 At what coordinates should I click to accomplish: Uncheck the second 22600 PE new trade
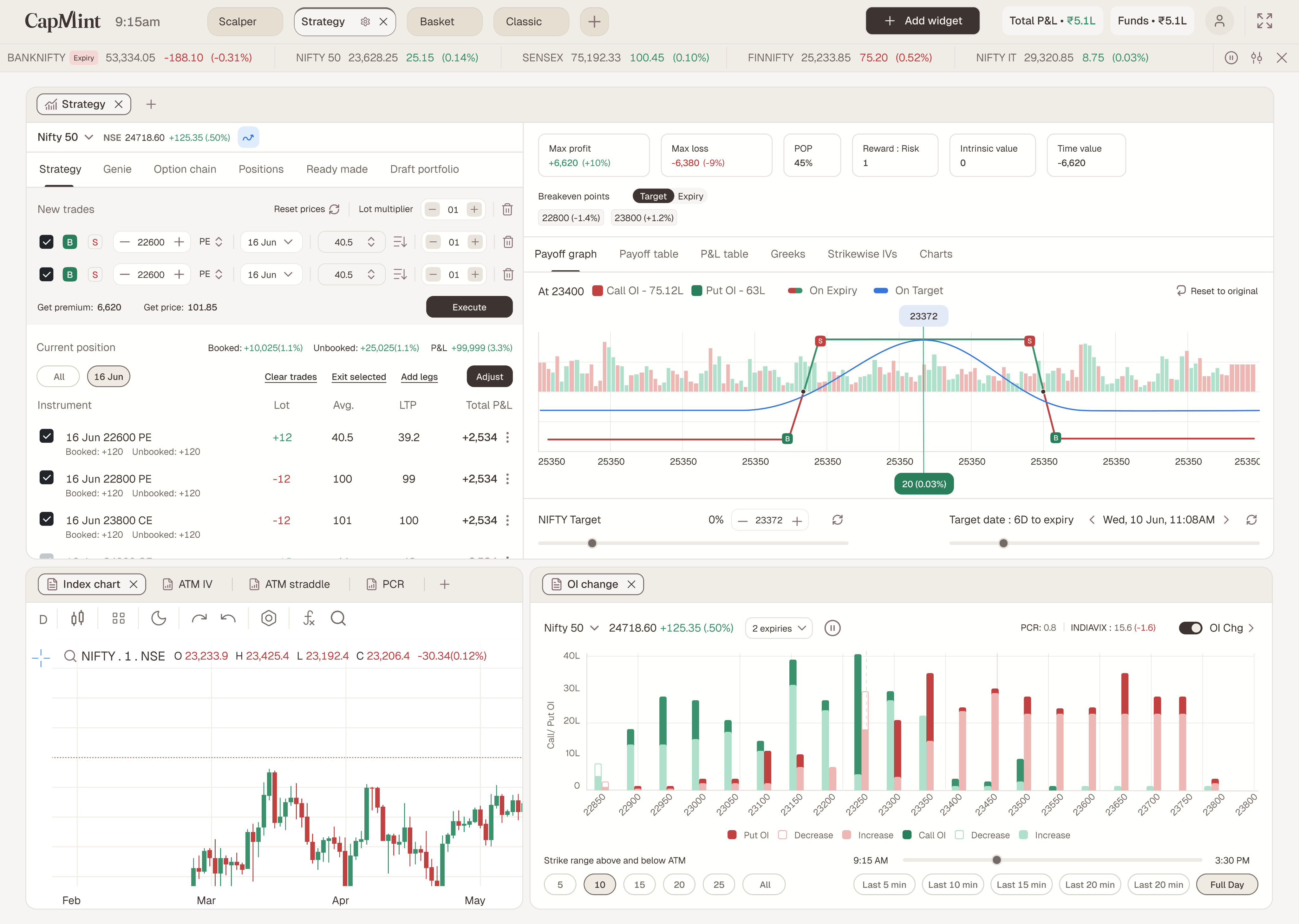(x=46, y=274)
